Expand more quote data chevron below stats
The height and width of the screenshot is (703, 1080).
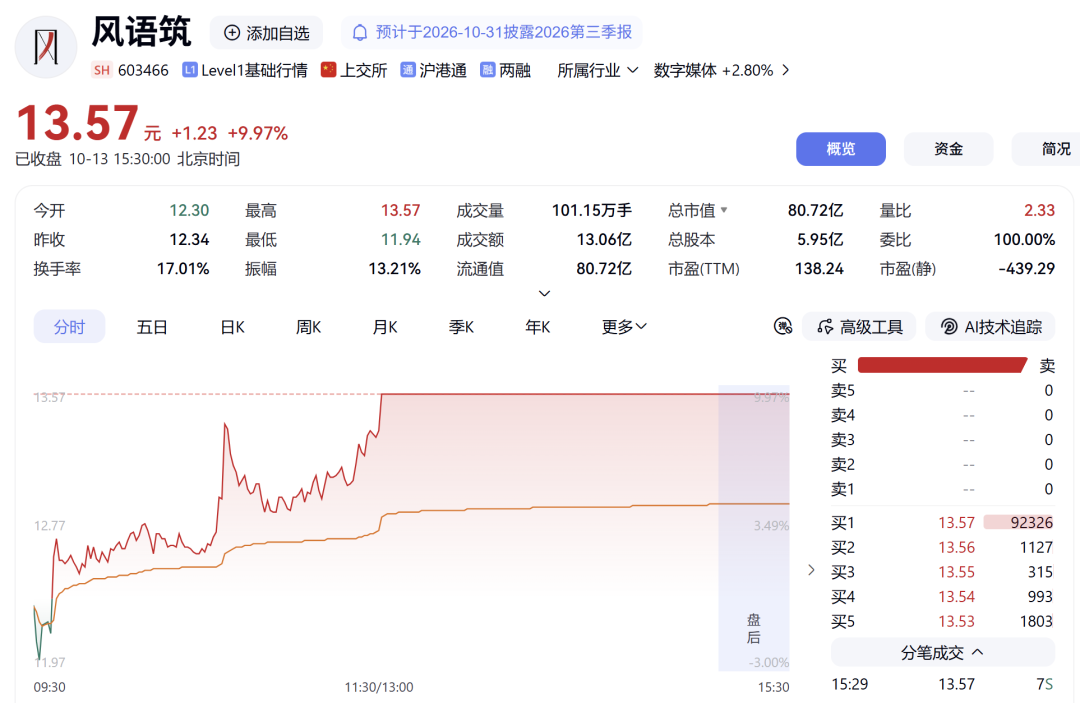pos(544,293)
